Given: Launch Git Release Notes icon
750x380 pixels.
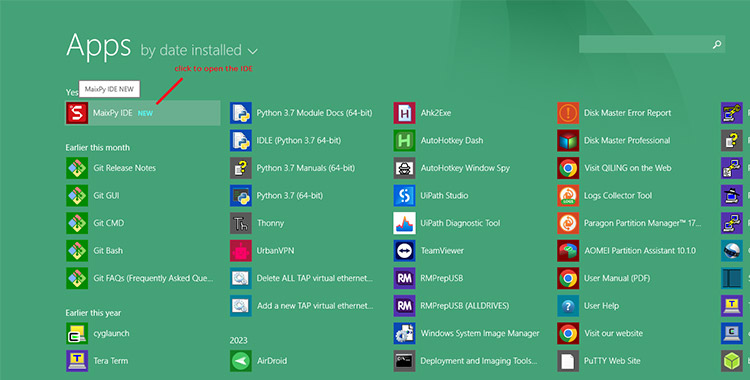Looking at the screenshot, I should click(x=77, y=168).
